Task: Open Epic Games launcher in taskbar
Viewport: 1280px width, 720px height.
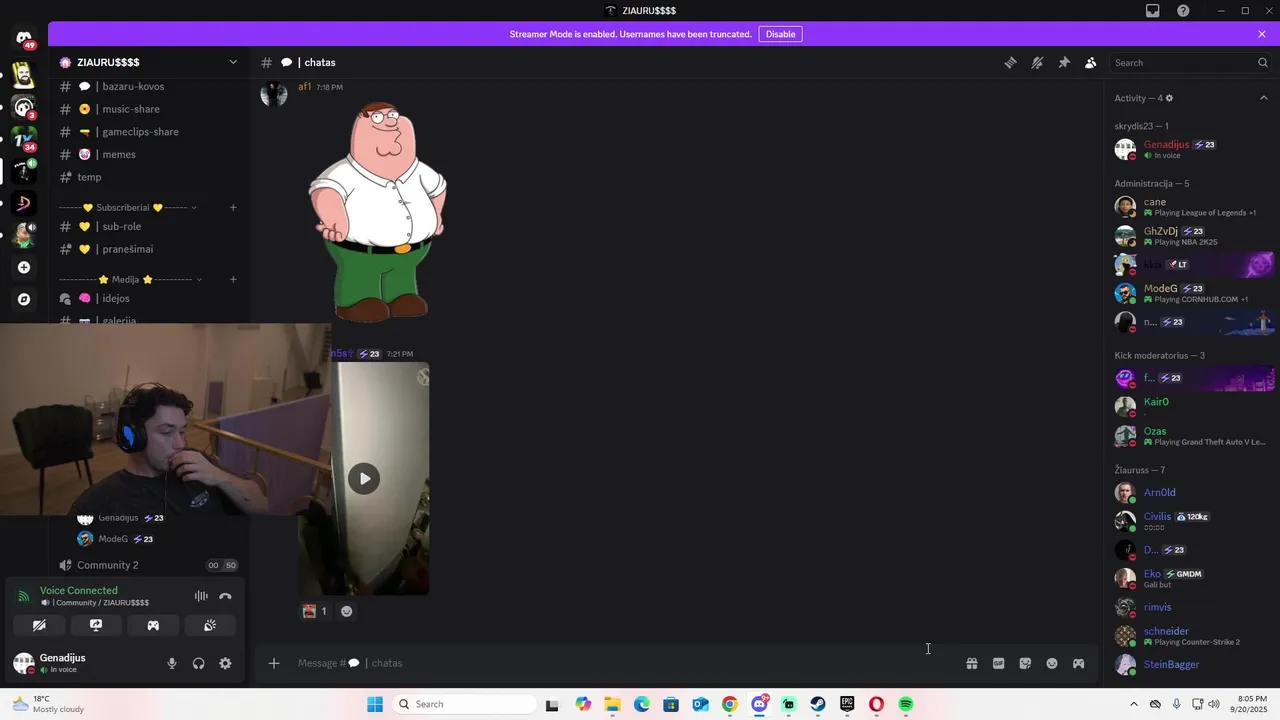Action: tap(847, 704)
